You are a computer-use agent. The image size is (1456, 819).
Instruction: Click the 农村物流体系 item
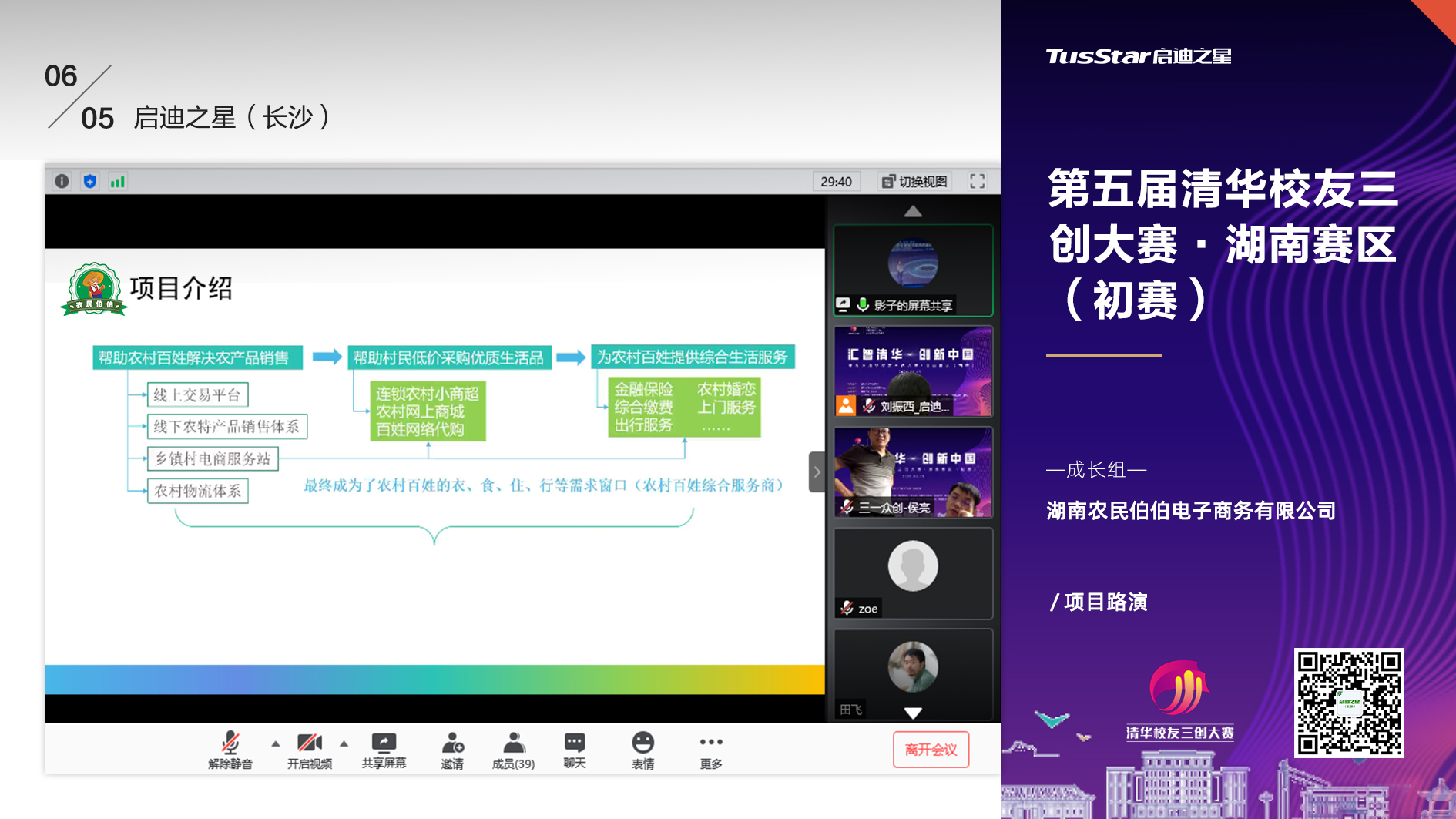197,491
